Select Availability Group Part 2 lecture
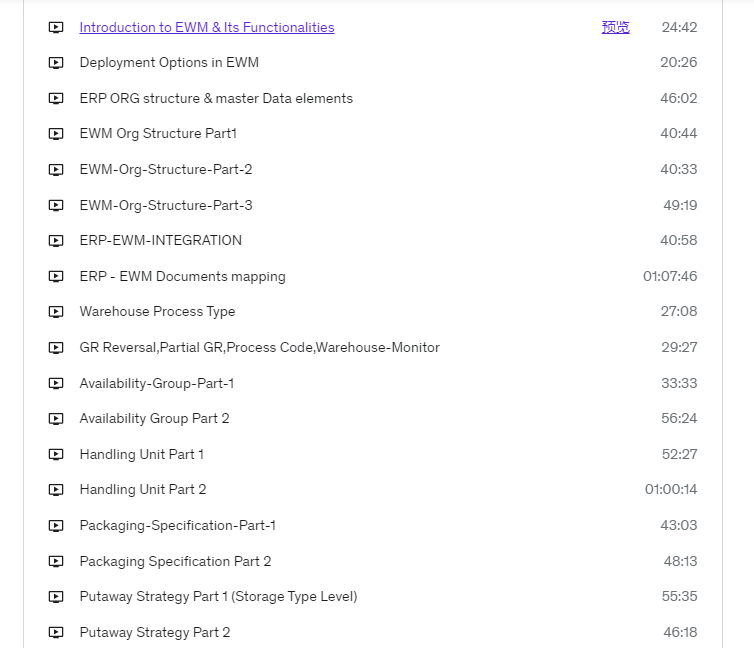This screenshot has width=754, height=648. pyautogui.click(x=154, y=419)
